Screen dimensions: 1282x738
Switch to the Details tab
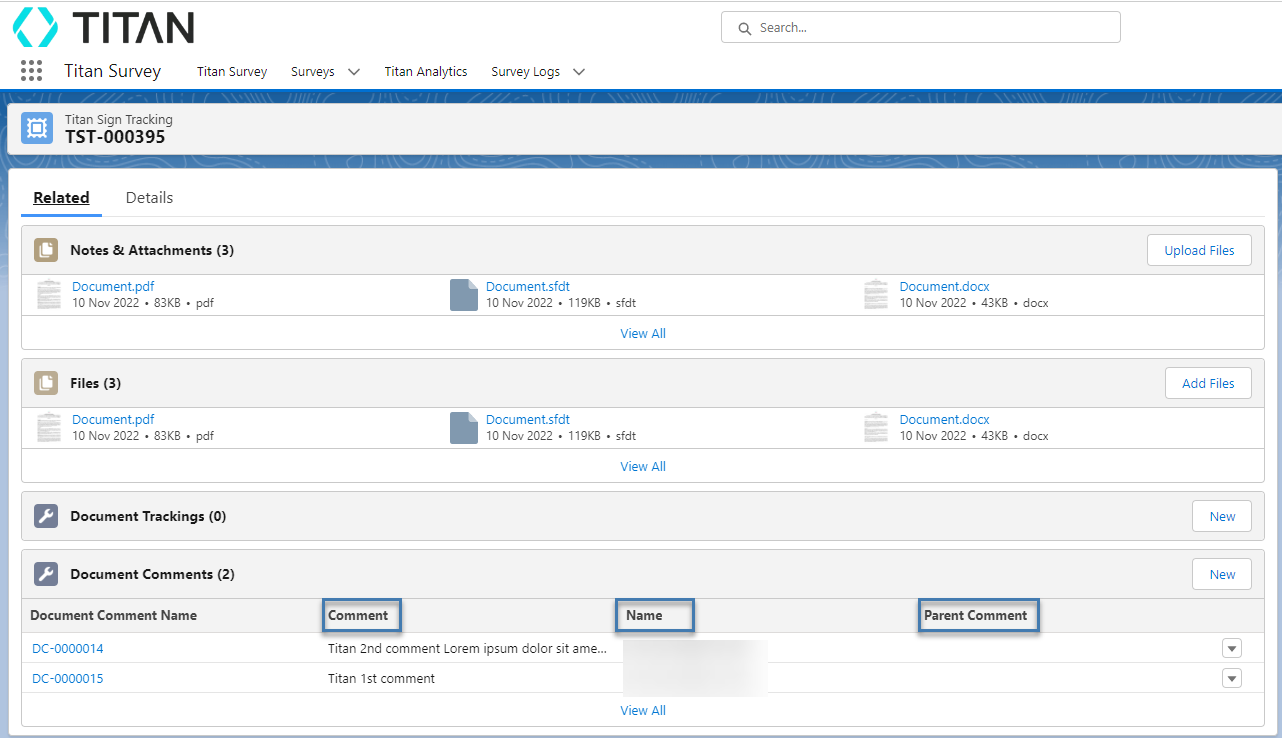149,198
